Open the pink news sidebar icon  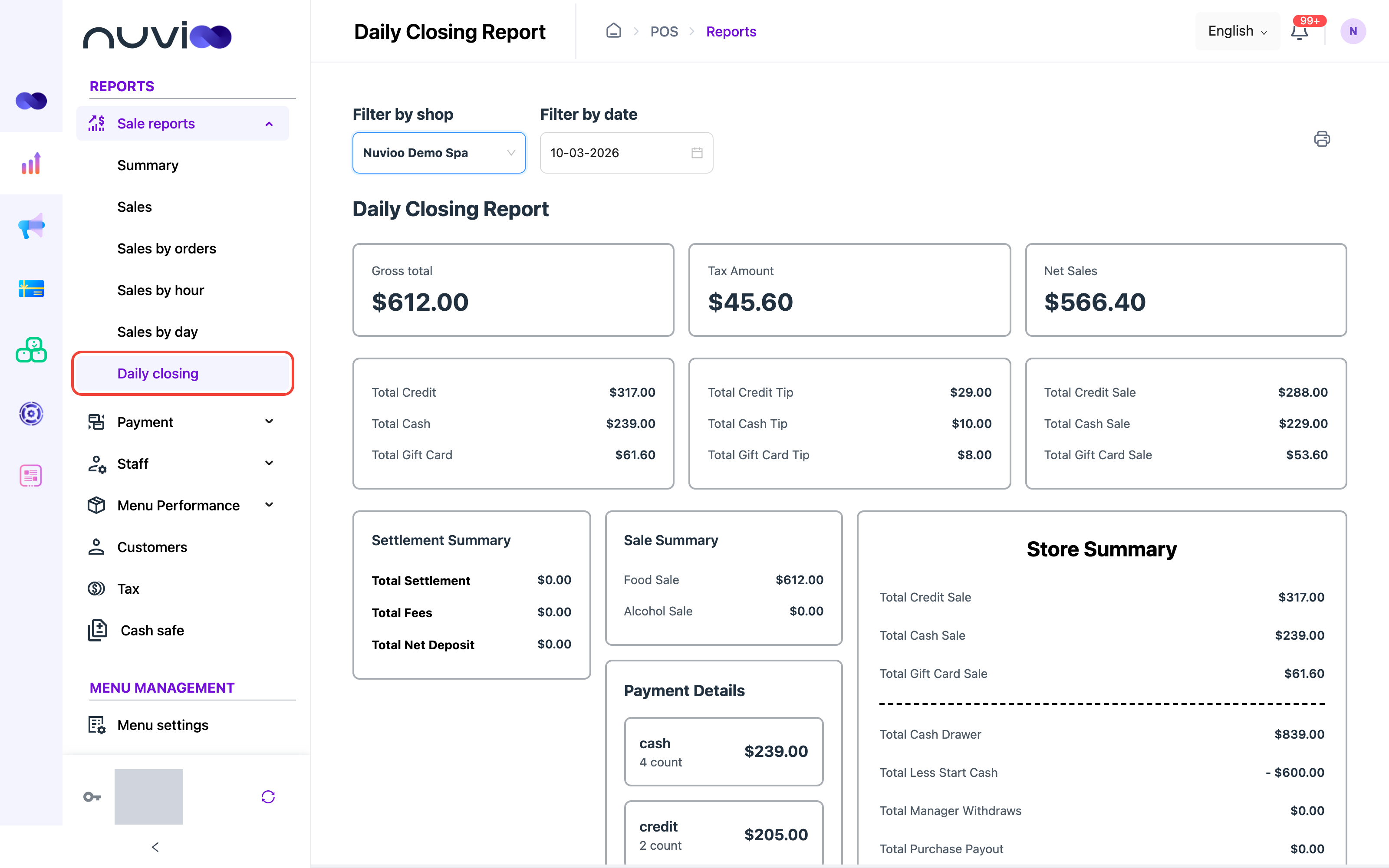tap(31, 475)
